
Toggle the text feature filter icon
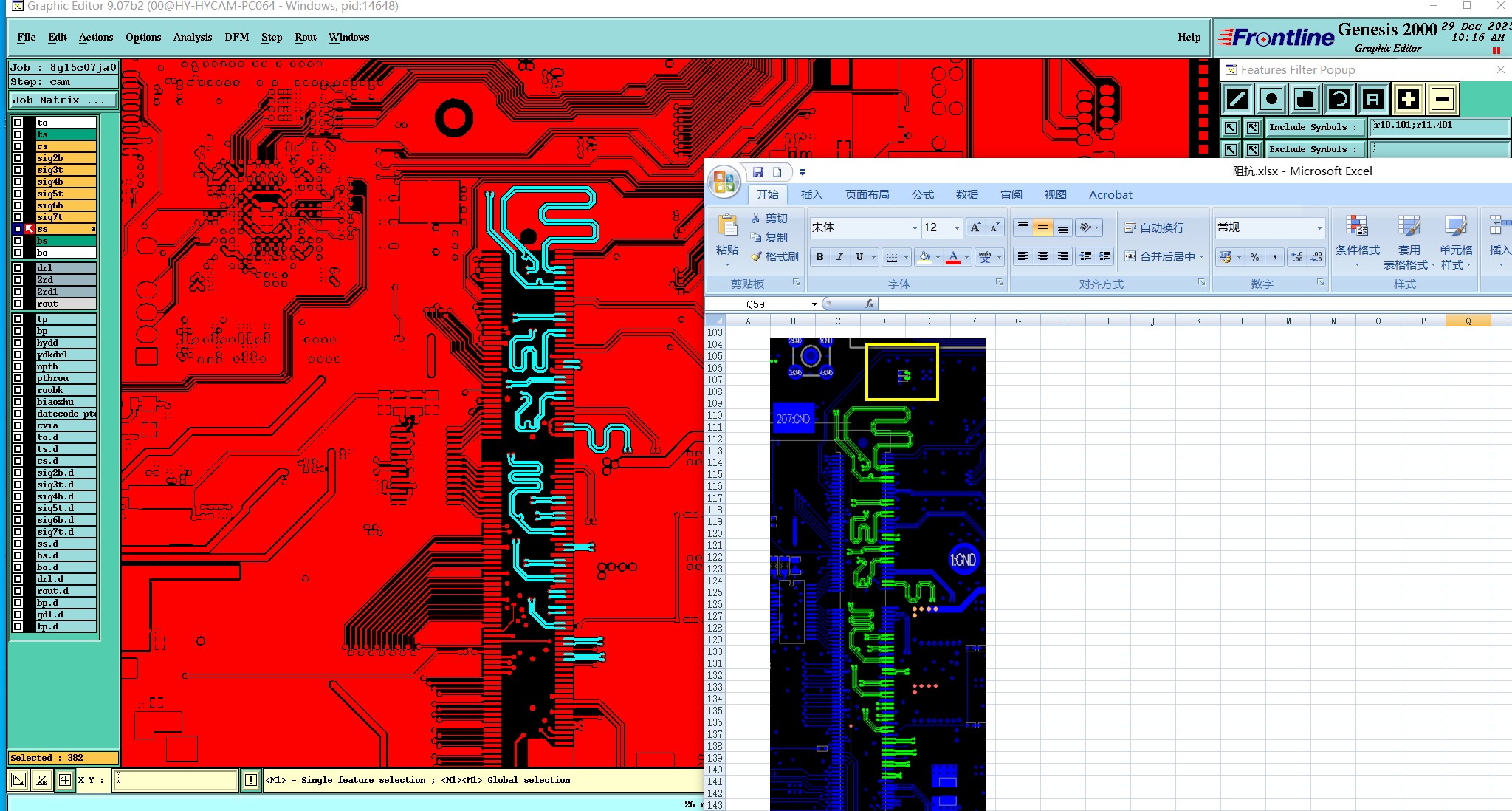coord(1373,98)
